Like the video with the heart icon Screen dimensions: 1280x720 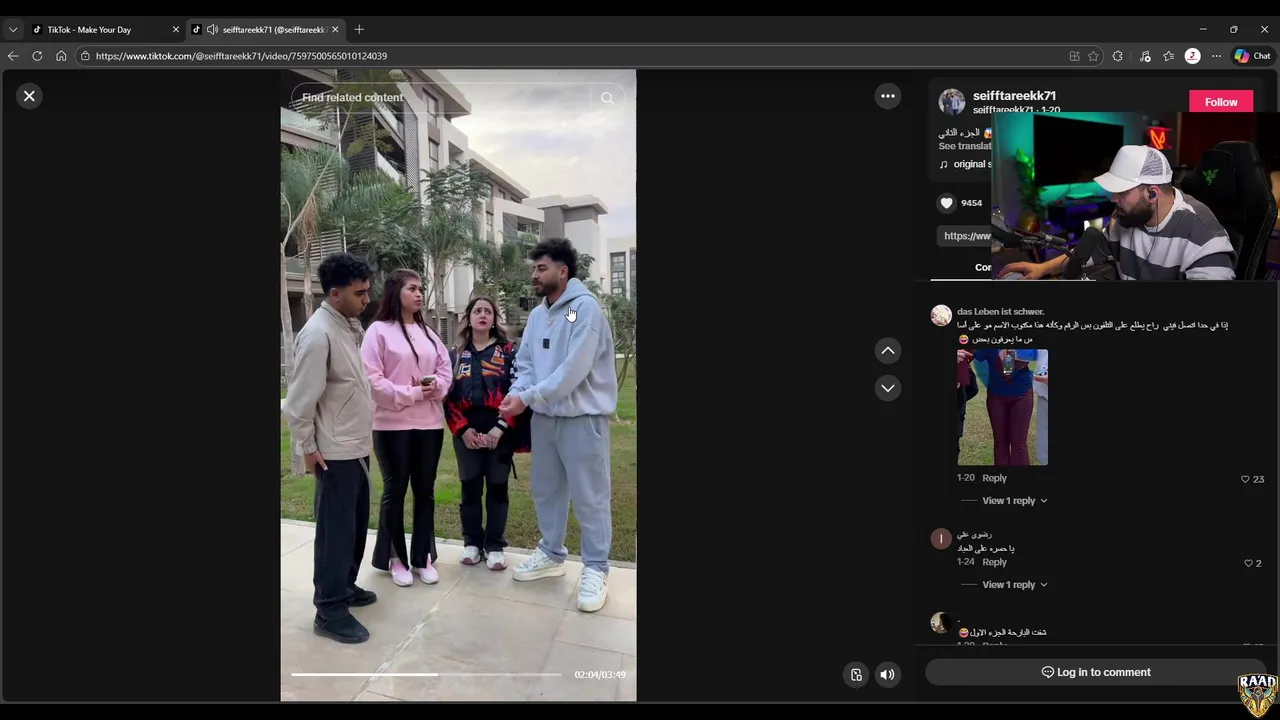(946, 203)
